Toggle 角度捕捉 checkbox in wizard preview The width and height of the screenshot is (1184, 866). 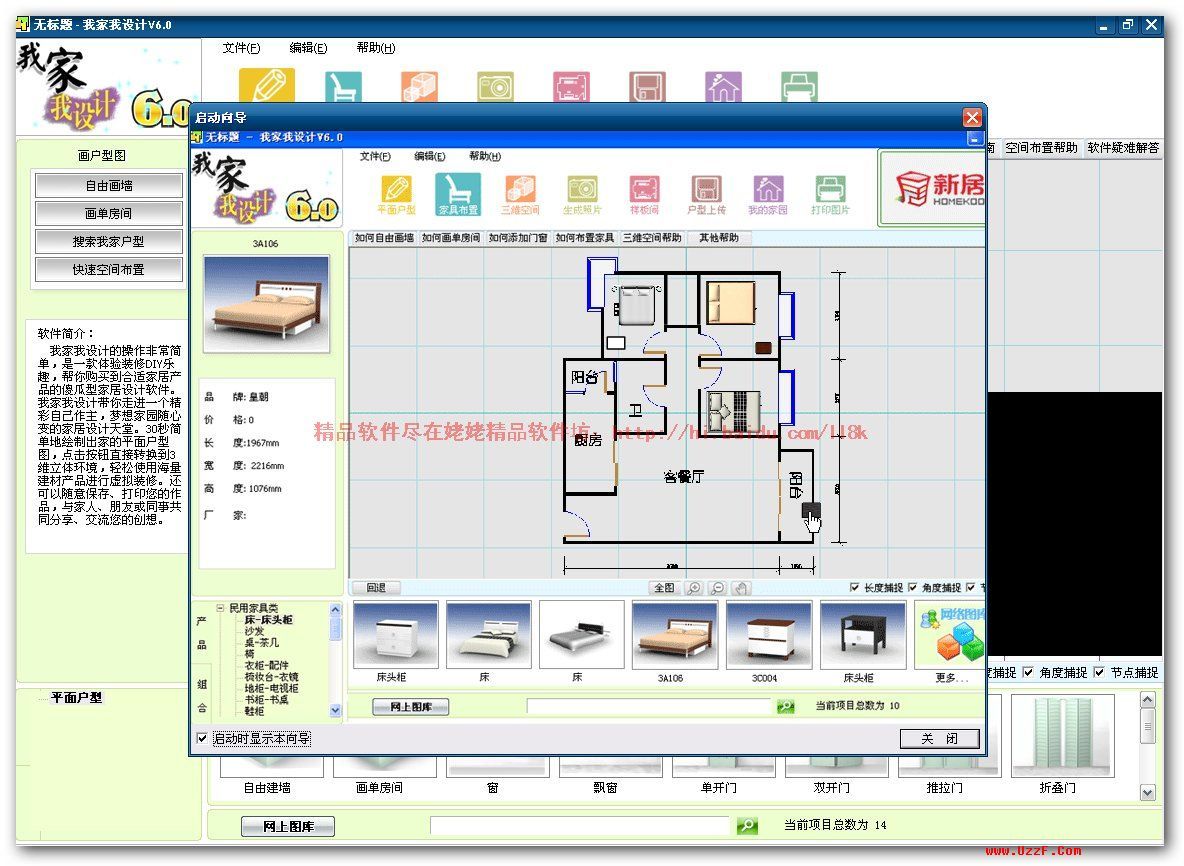tap(912, 587)
